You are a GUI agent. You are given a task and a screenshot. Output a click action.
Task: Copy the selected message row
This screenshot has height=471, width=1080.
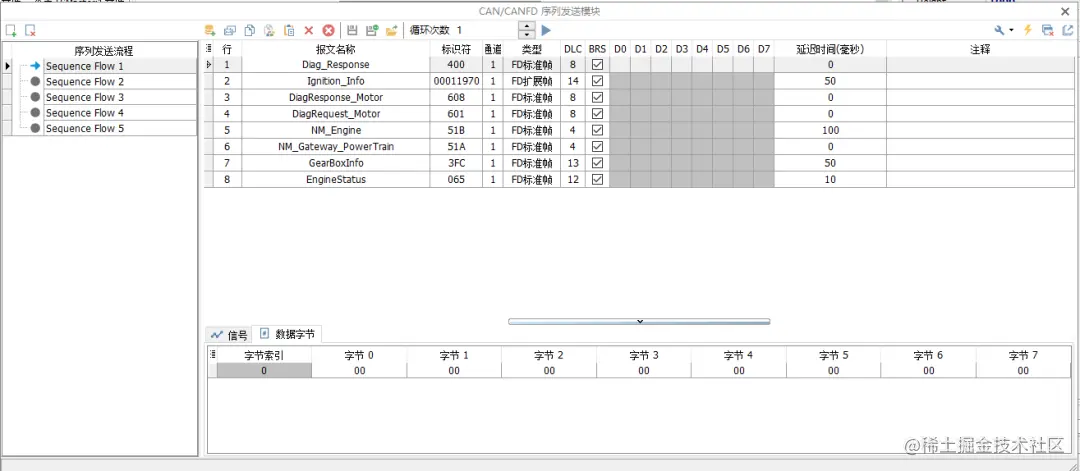(x=250, y=30)
